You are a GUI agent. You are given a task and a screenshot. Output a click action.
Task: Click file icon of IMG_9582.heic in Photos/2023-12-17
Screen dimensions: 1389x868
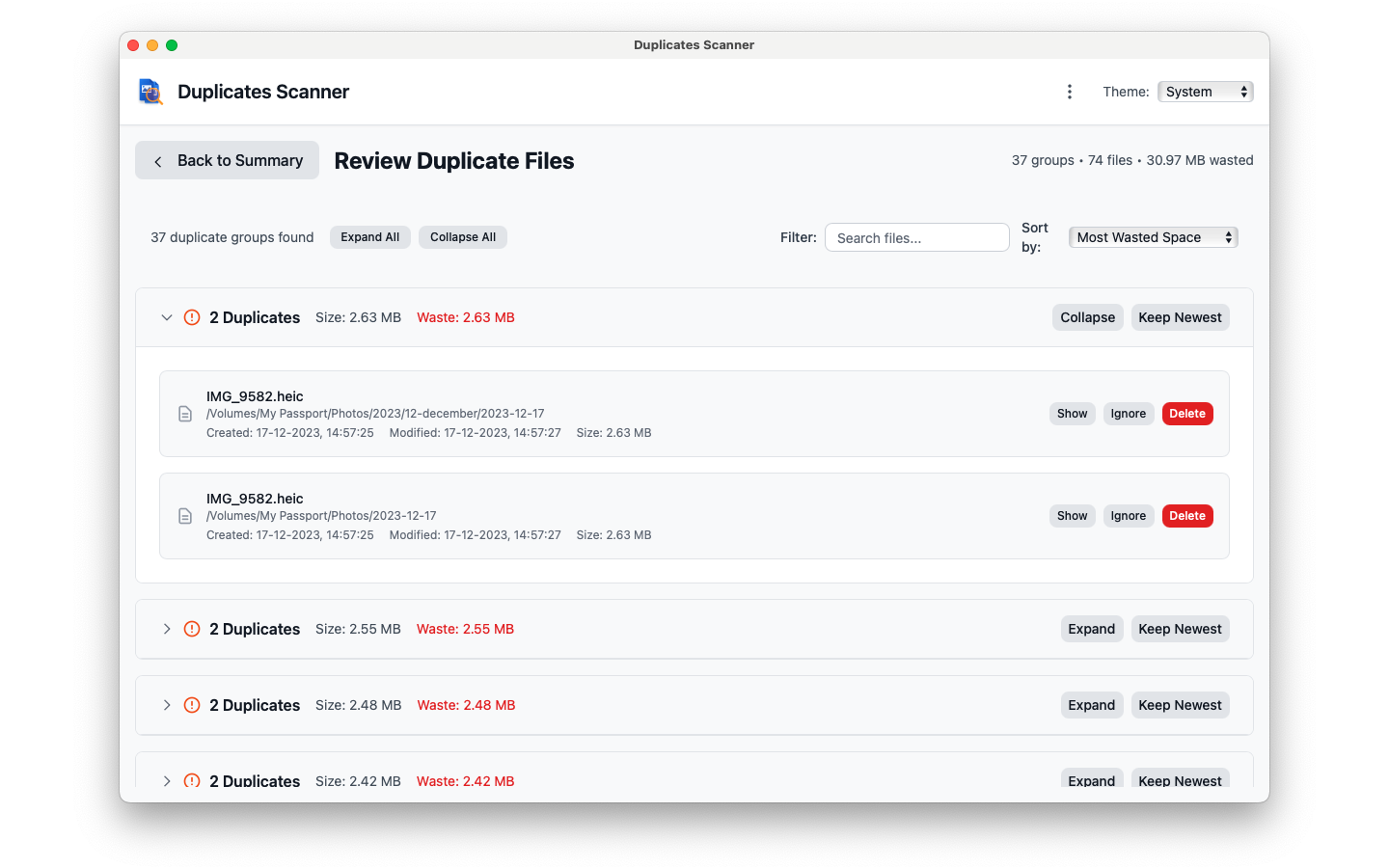pos(185,516)
